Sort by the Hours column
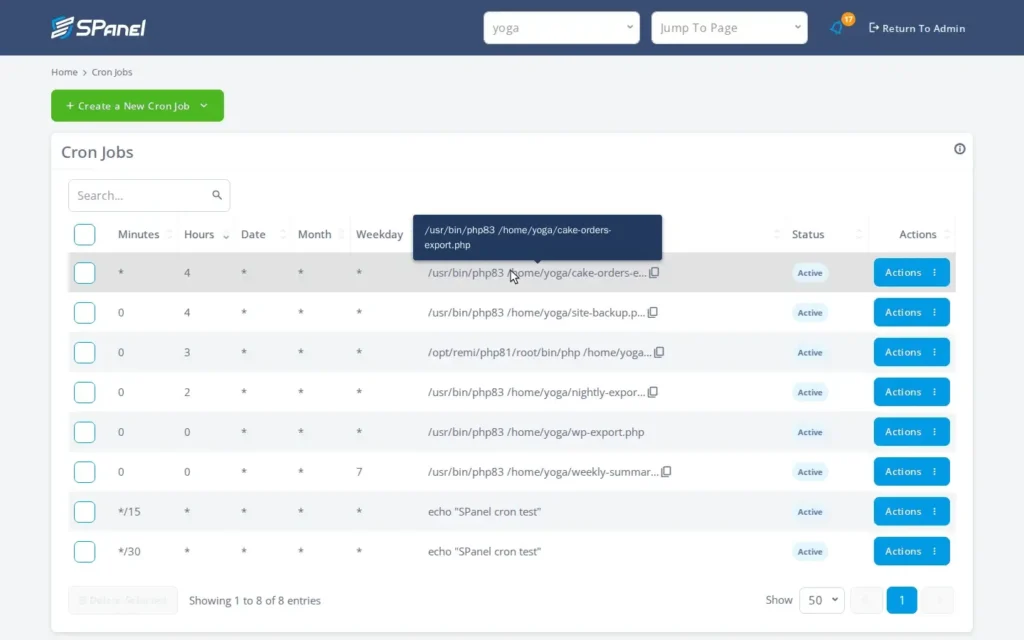Viewport: 1024px width, 640px height. pos(199,234)
